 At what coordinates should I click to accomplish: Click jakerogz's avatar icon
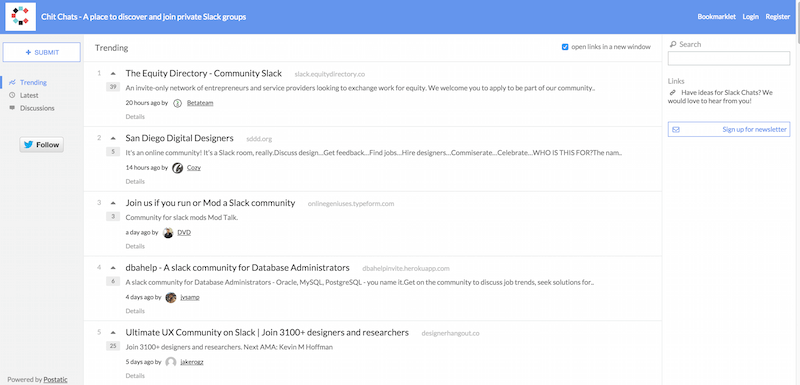(171, 362)
